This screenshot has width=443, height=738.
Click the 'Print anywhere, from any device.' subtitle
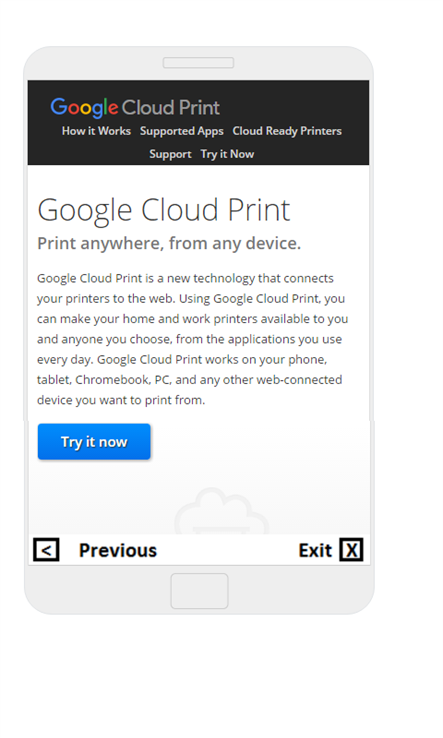[x=169, y=243]
